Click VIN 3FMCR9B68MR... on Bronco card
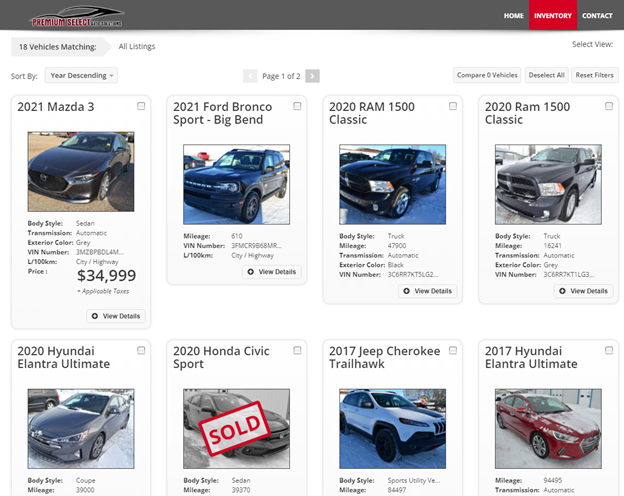The height and width of the screenshot is (496, 624). [257, 246]
